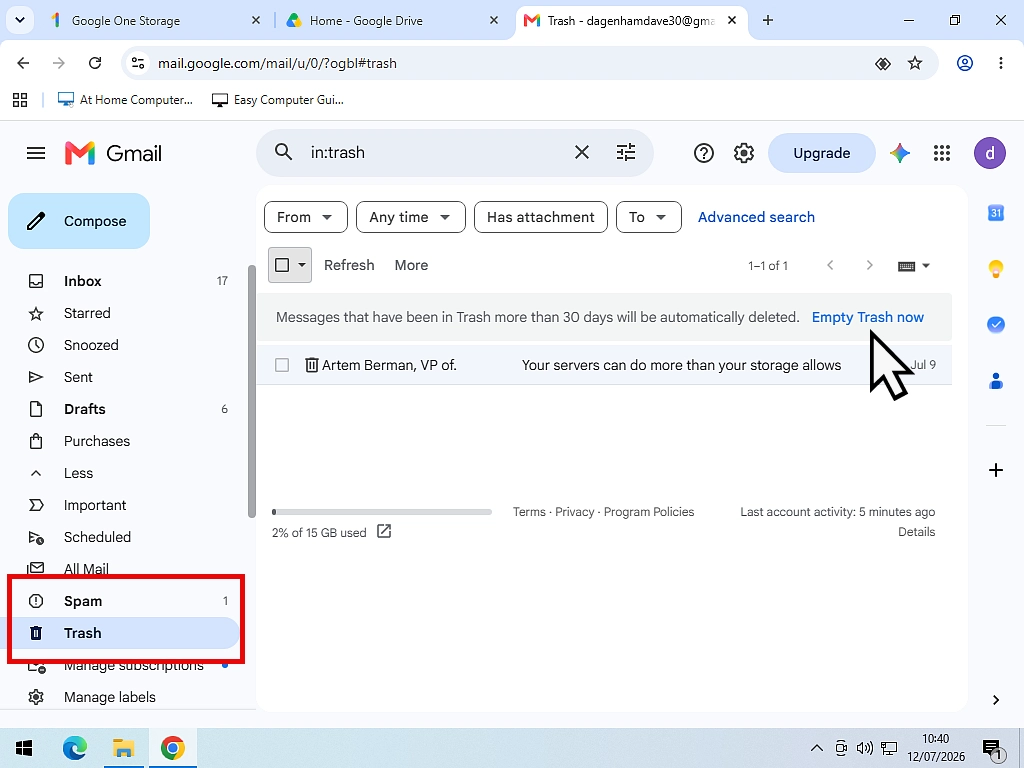Image resolution: width=1024 pixels, height=768 pixels.
Task: Open Gmail main menu hamburger icon
Action: click(36, 153)
